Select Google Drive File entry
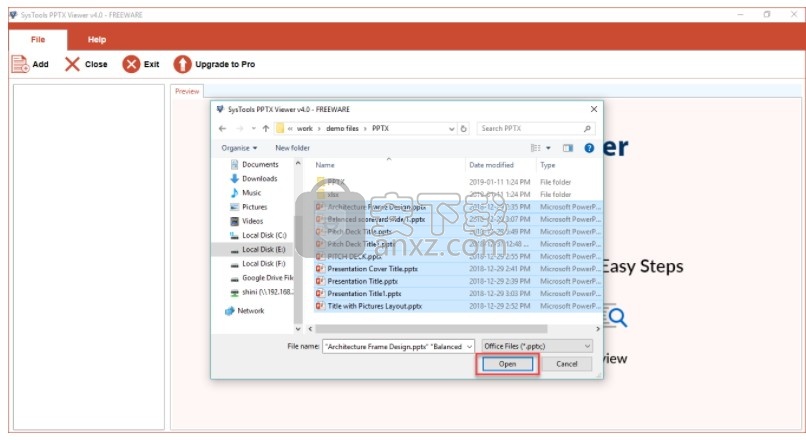This screenshot has height=440, width=806. [267, 278]
